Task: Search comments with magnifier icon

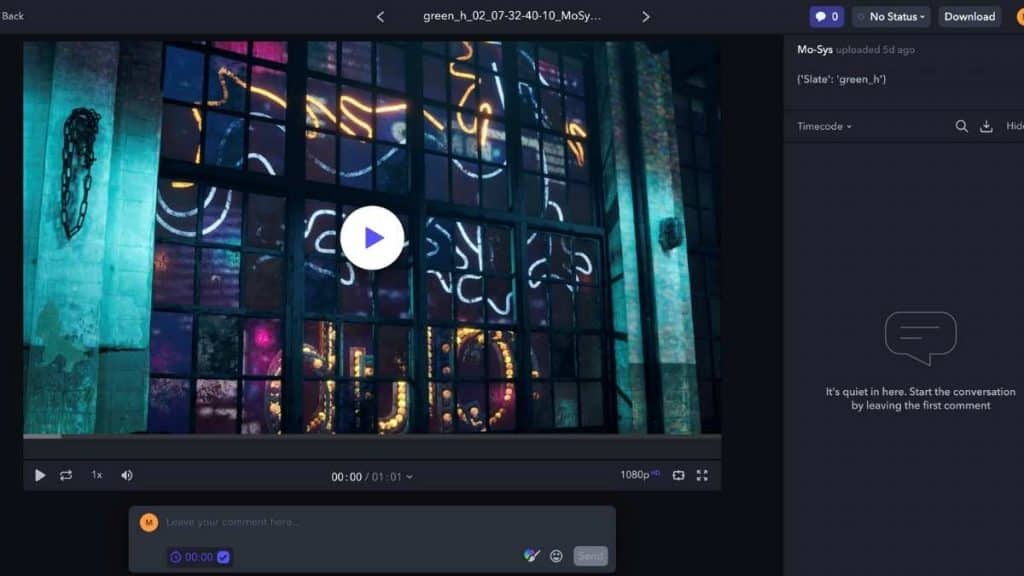Action: (961, 126)
